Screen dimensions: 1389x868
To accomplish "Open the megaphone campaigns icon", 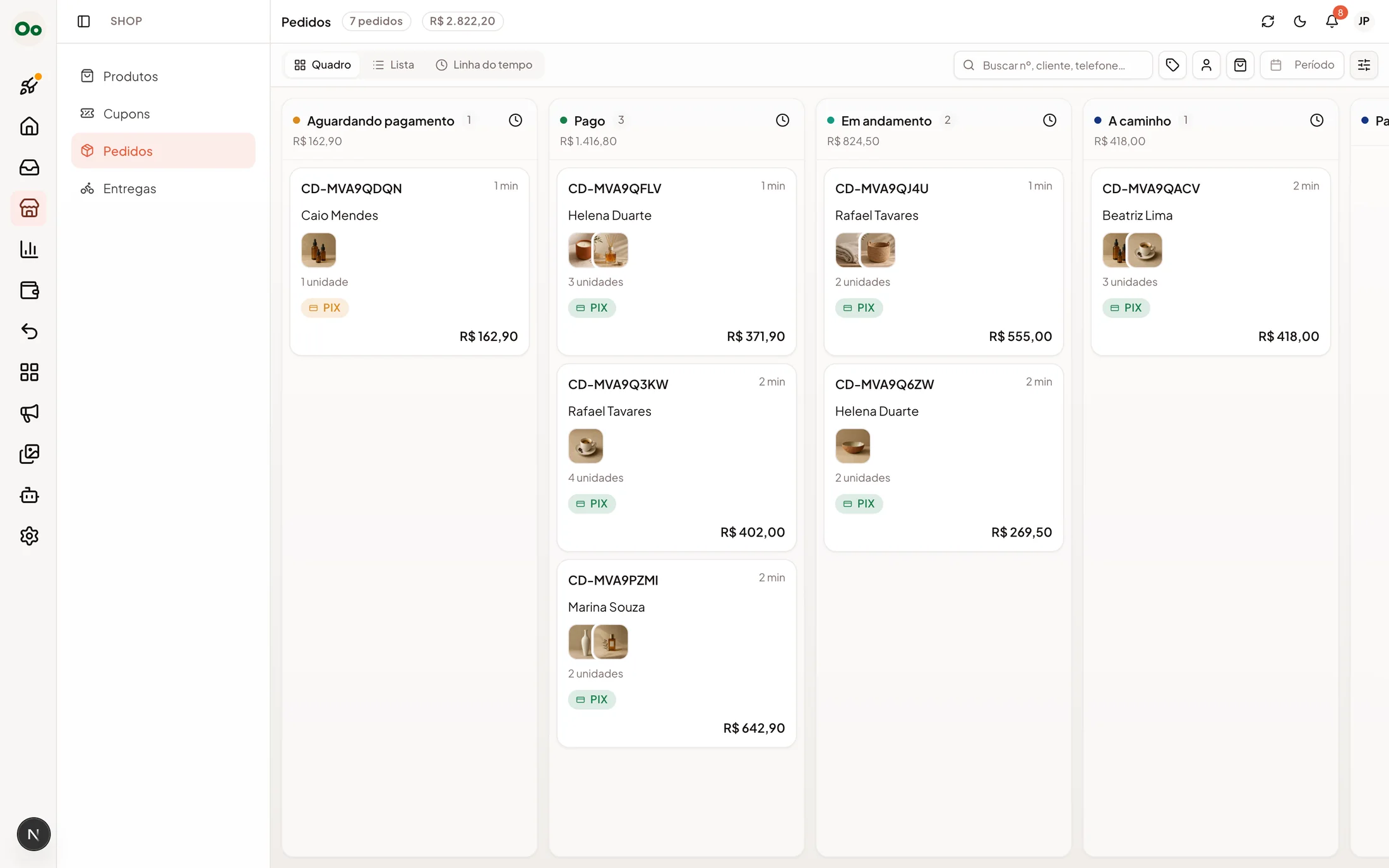I will point(29,413).
